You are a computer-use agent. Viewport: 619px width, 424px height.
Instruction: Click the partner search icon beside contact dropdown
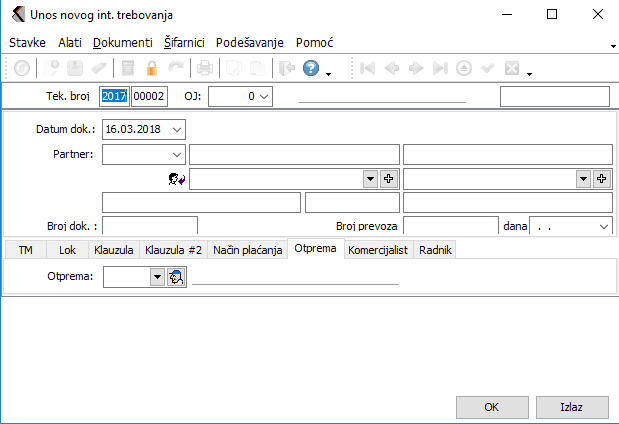176,179
